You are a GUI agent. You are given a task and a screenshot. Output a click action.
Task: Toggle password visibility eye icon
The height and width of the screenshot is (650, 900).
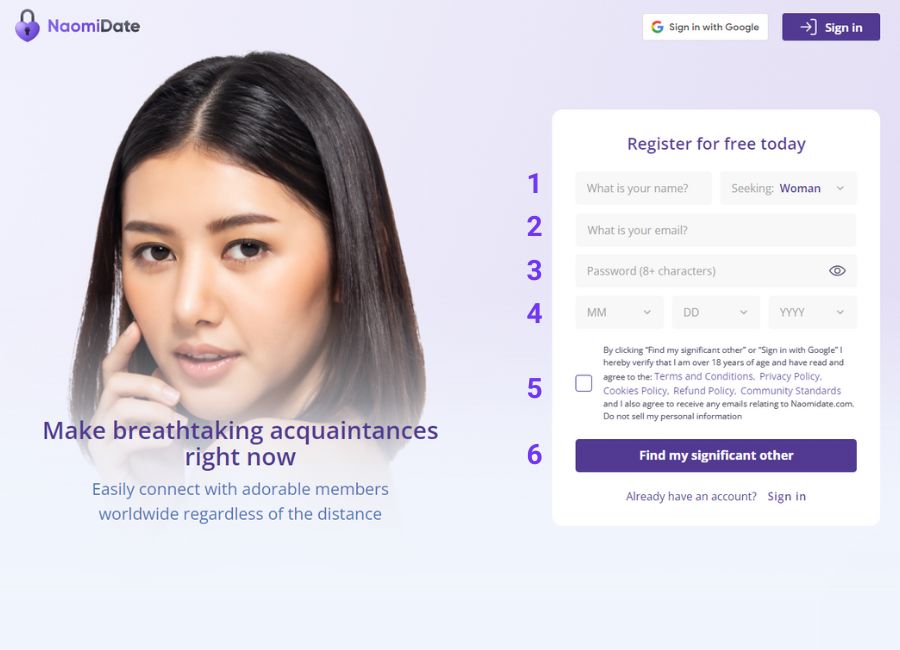click(x=837, y=270)
